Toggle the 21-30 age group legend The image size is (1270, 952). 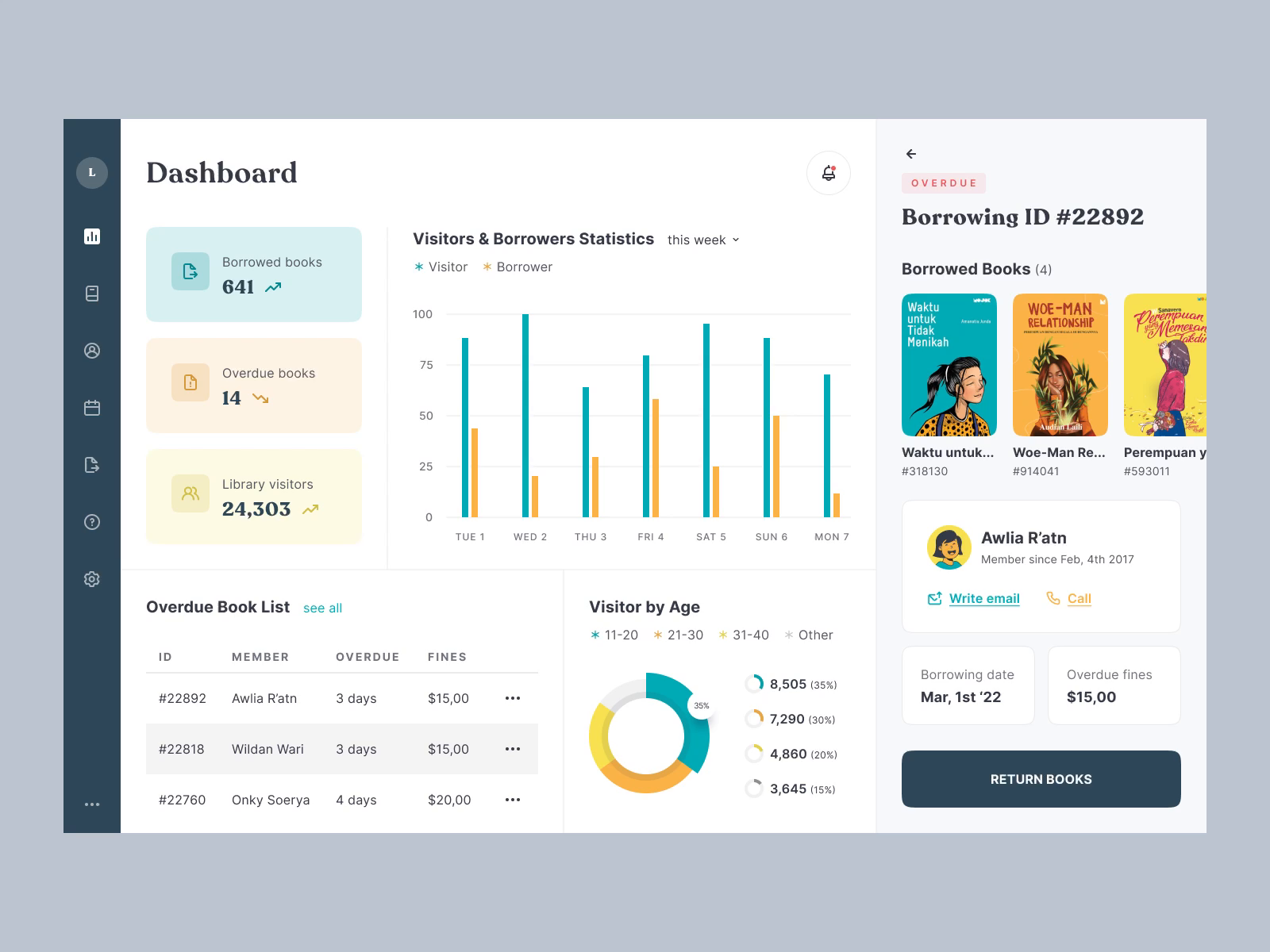(678, 635)
